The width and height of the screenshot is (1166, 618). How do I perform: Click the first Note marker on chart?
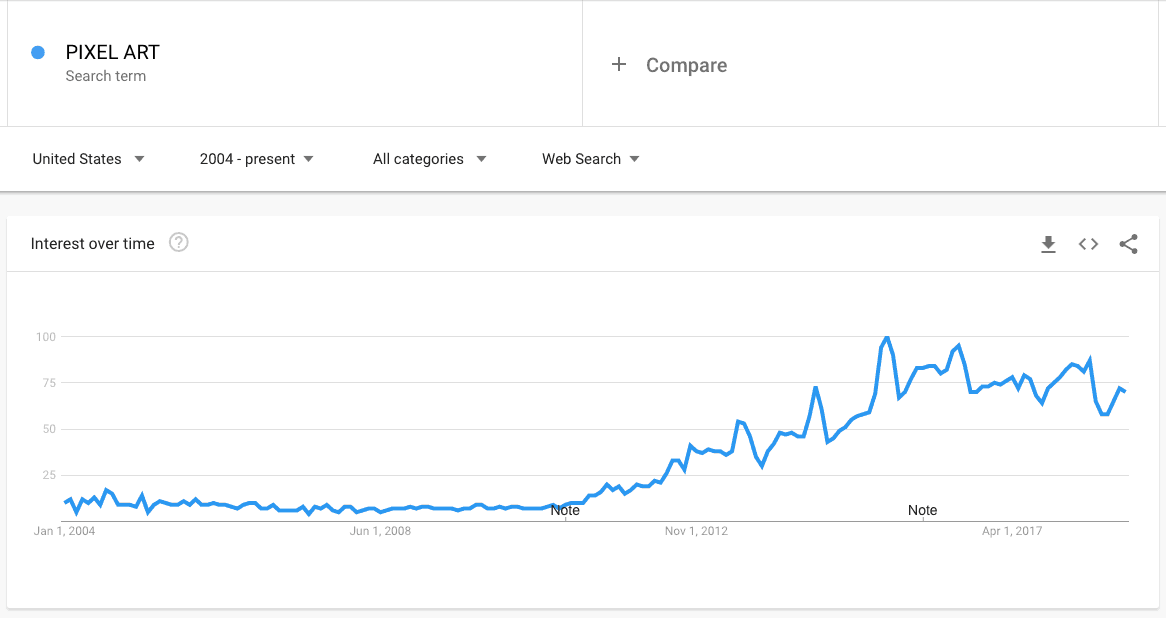[565, 511]
